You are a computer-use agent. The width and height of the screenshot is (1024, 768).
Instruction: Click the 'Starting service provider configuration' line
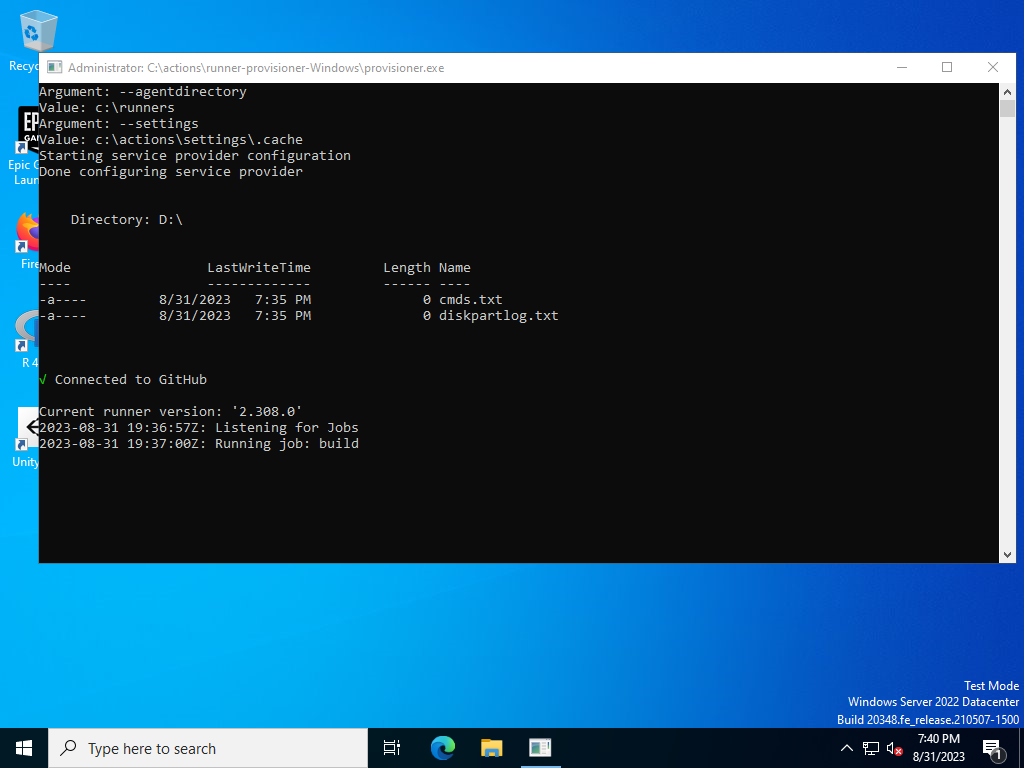[x=195, y=155]
